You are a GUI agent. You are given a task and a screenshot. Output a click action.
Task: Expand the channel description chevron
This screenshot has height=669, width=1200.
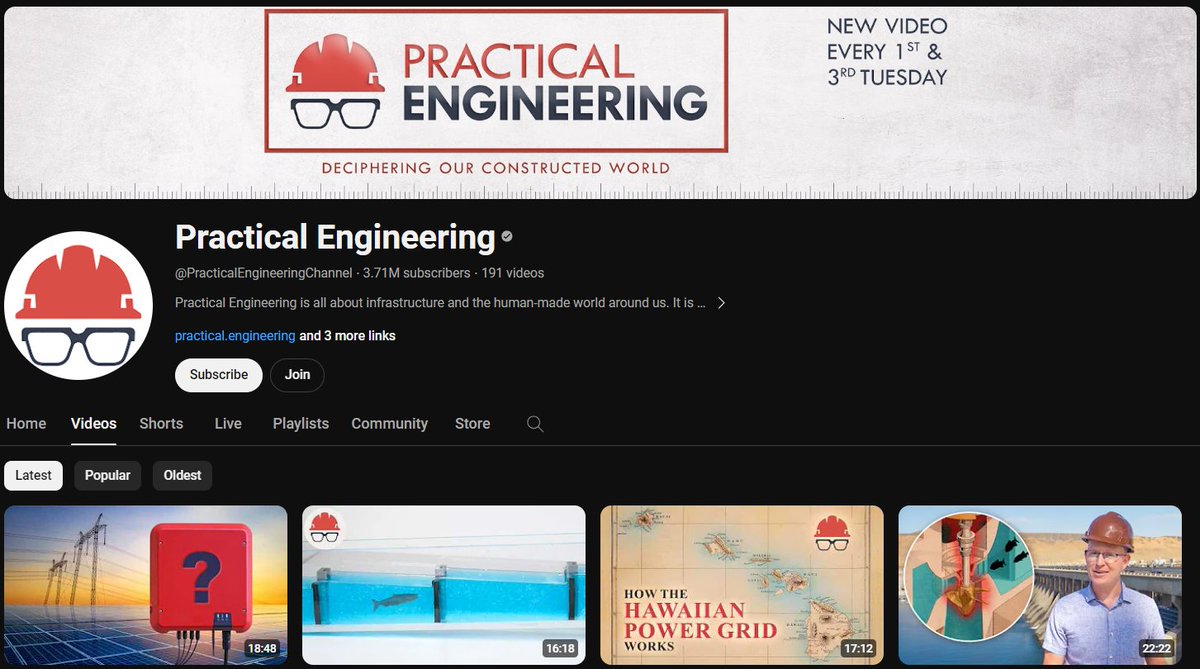pos(721,303)
